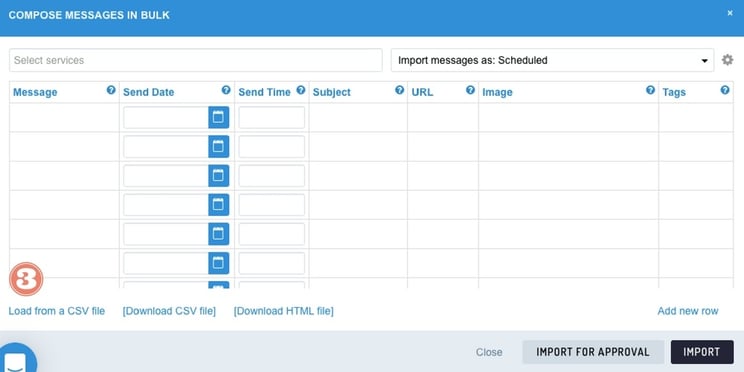The image size is (744, 372).
Task: Click the Message column header
Action: pos(35,93)
